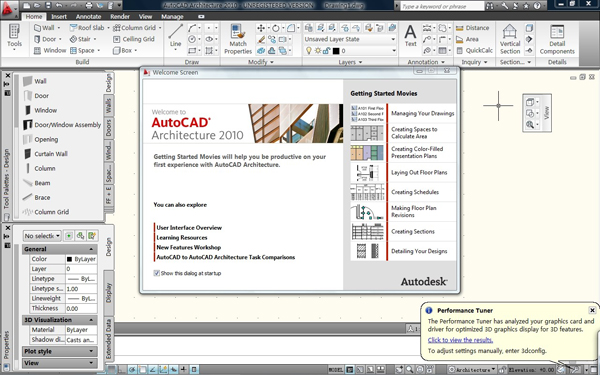
Task: Select the Ceiling Grid tool
Action: coord(134,39)
